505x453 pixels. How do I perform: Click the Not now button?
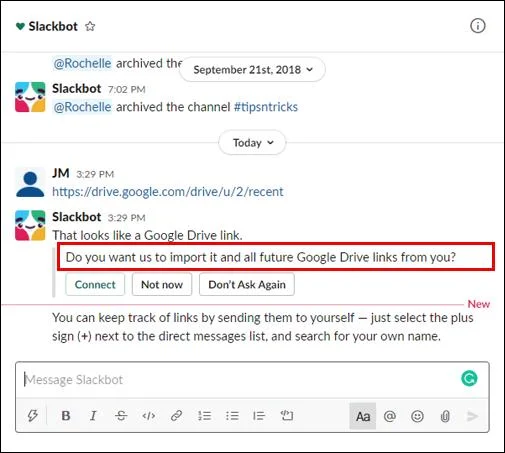click(x=162, y=284)
